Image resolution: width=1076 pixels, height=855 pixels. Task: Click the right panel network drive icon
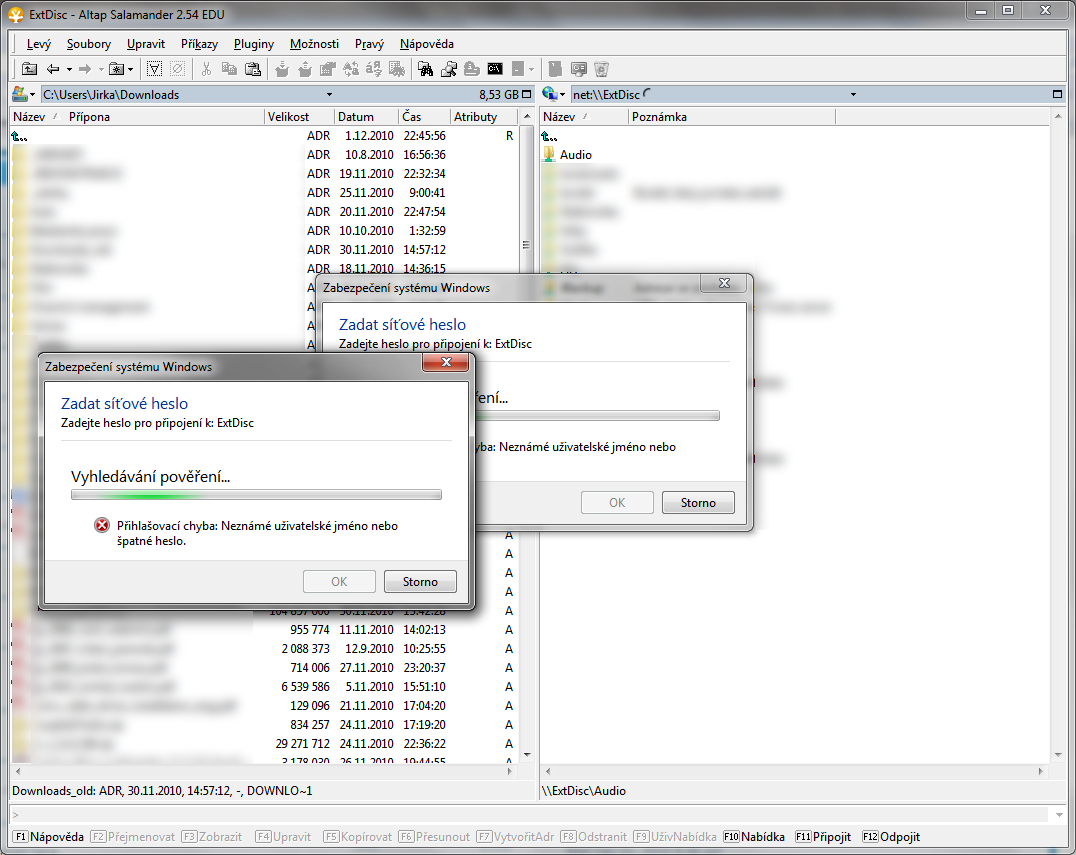[550, 94]
